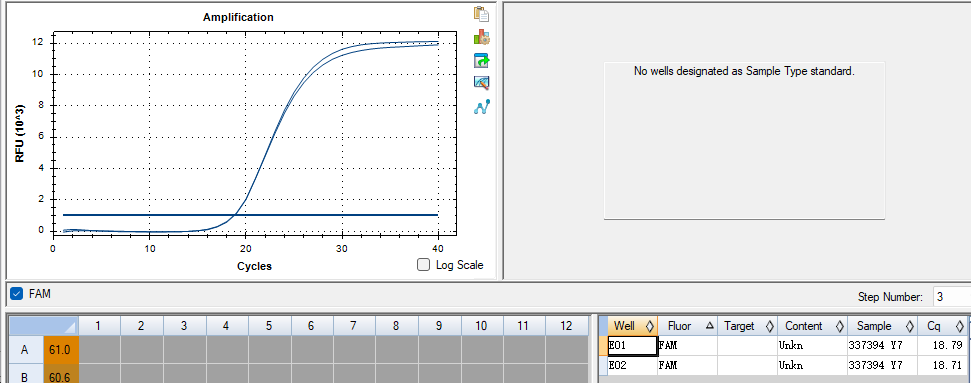The width and height of the screenshot is (971, 383).
Task: Click the FAM cell in row E02
Action: point(687,366)
